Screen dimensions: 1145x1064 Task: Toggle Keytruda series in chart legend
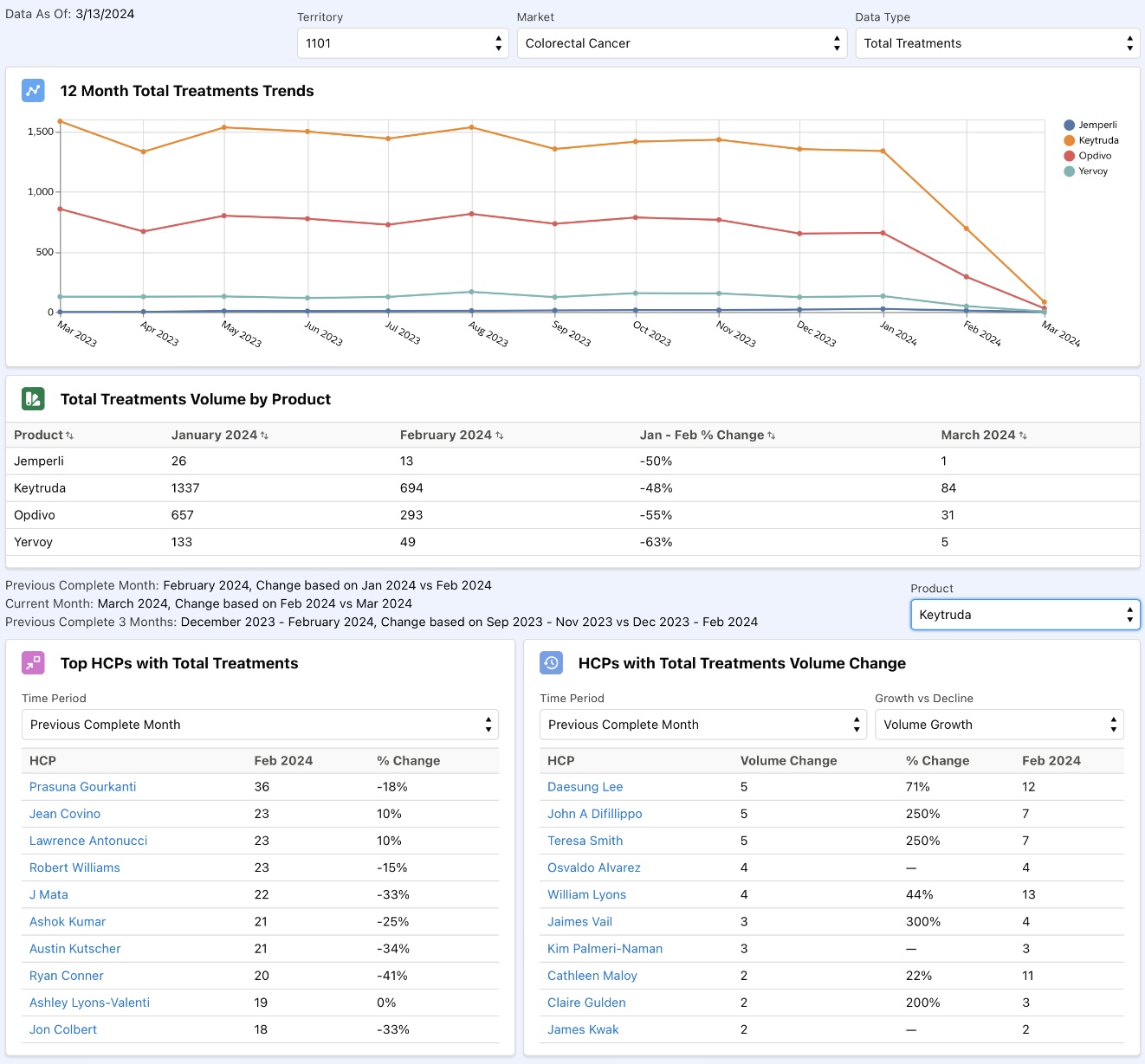coord(1097,140)
